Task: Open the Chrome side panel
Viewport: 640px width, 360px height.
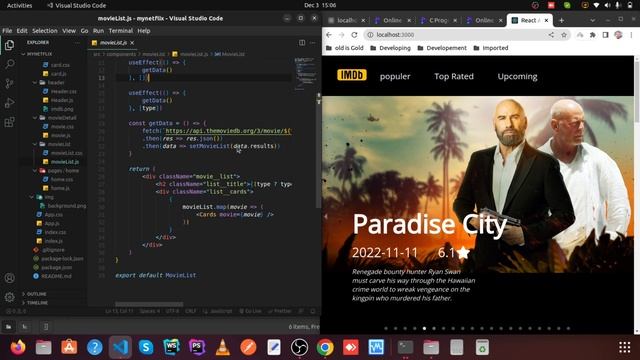Action: (605, 35)
